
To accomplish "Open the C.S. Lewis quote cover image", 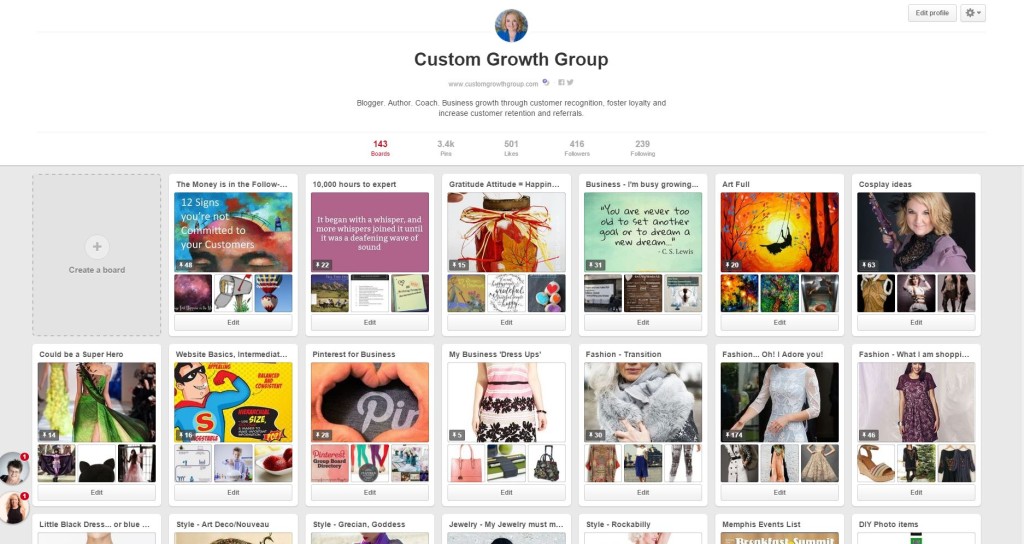I will click(643, 232).
